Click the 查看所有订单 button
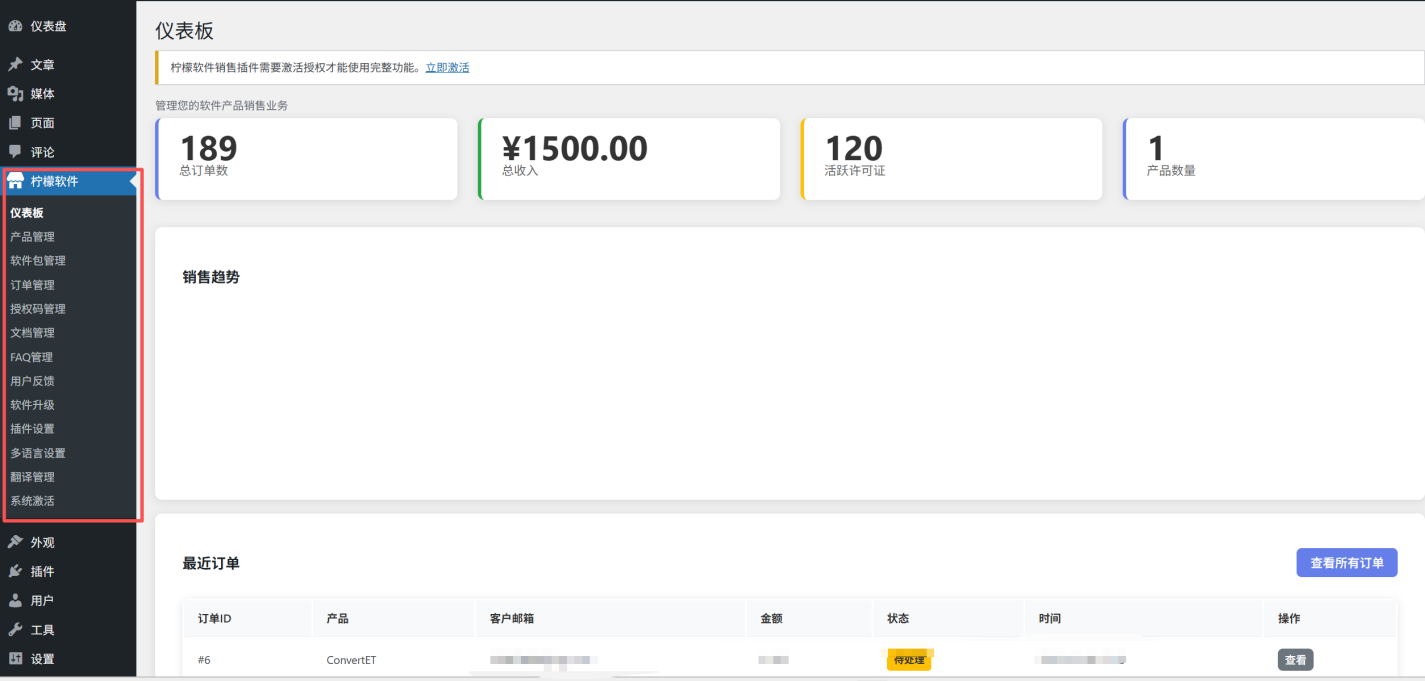The width and height of the screenshot is (1425, 681). point(1346,563)
